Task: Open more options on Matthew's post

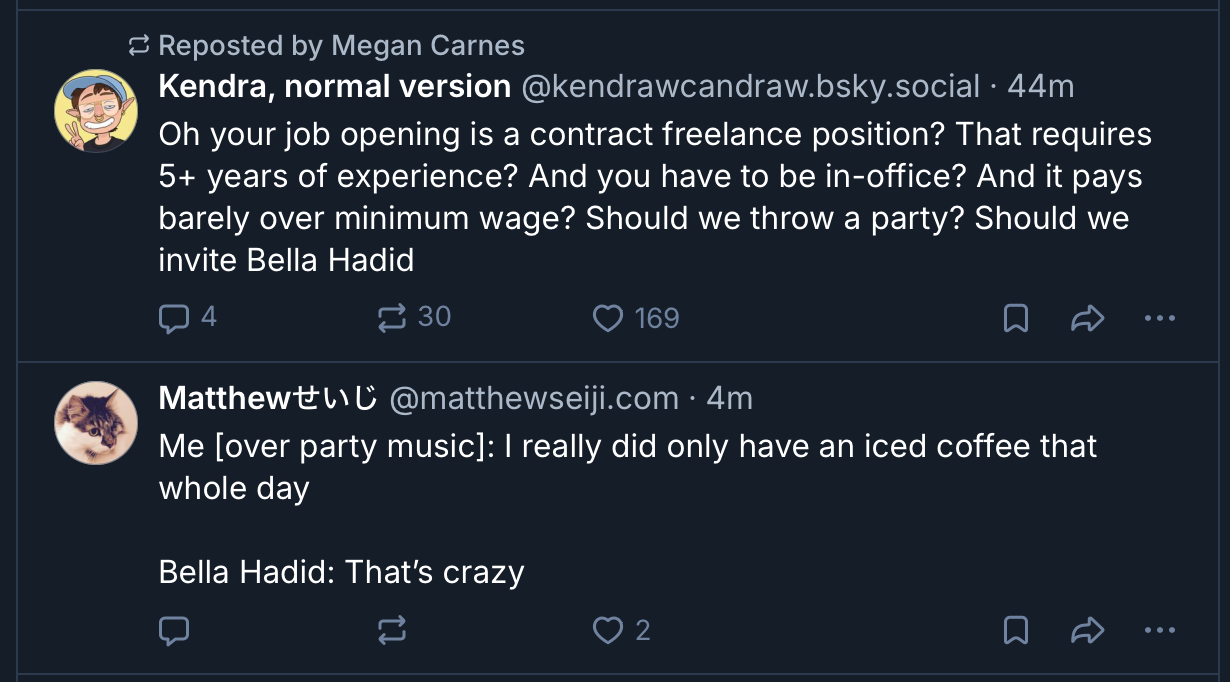Action: (1159, 630)
